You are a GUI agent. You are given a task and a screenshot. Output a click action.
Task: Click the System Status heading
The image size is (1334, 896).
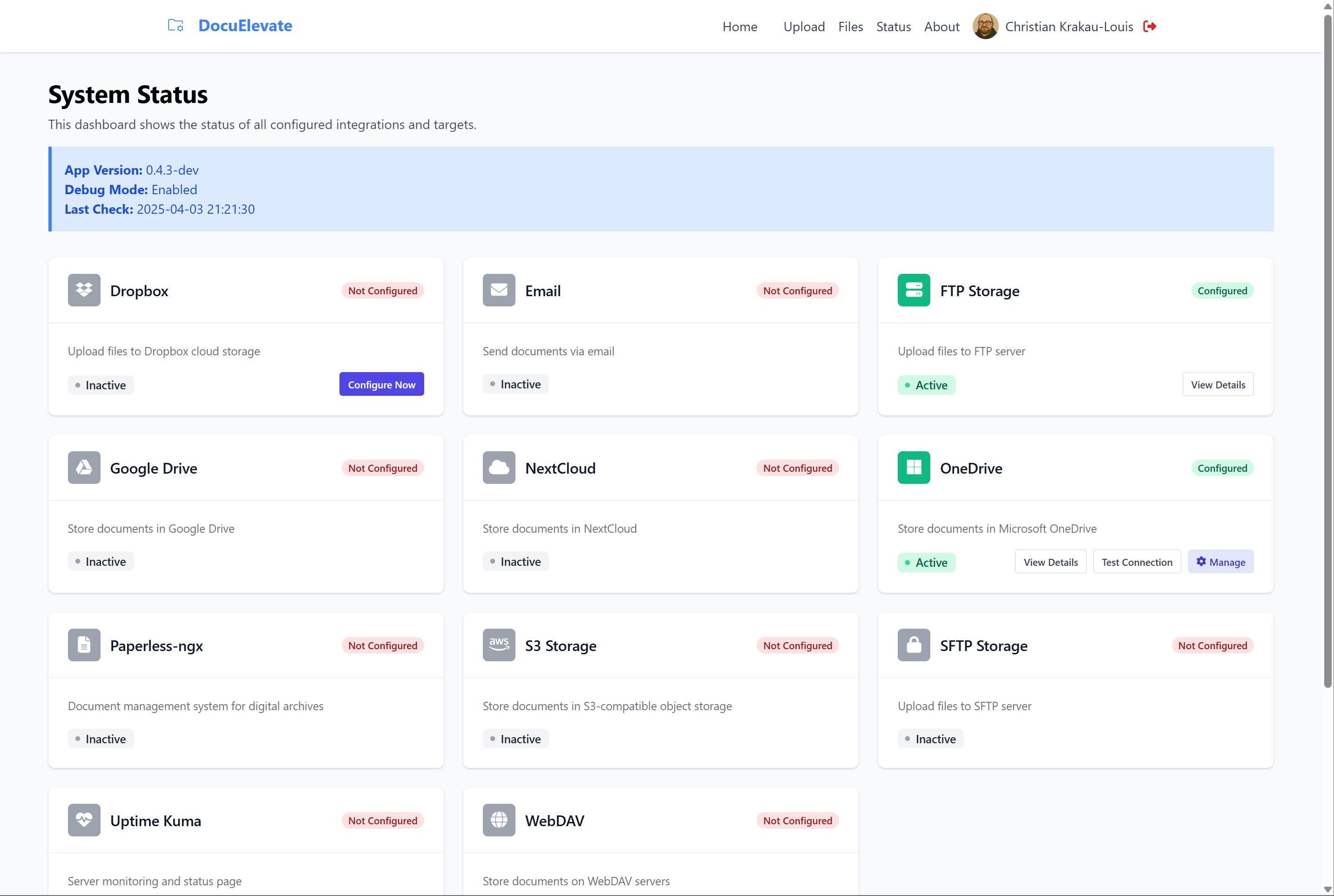tap(128, 95)
